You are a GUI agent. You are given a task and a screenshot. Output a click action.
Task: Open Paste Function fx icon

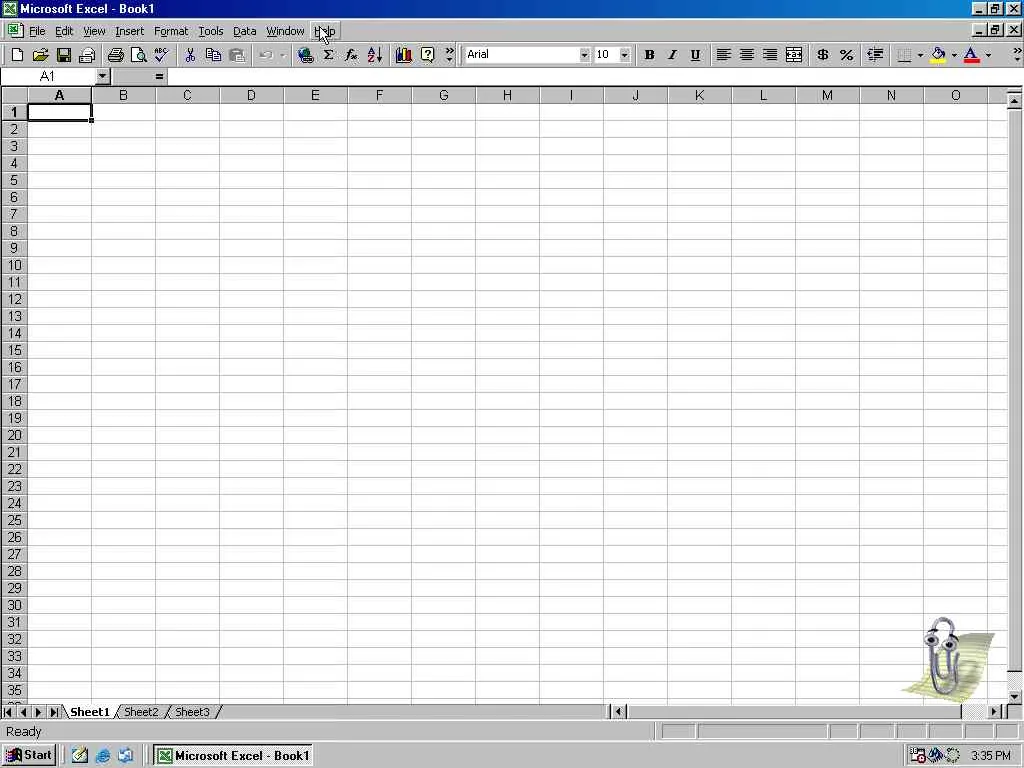pyautogui.click(x=351, y=55)
